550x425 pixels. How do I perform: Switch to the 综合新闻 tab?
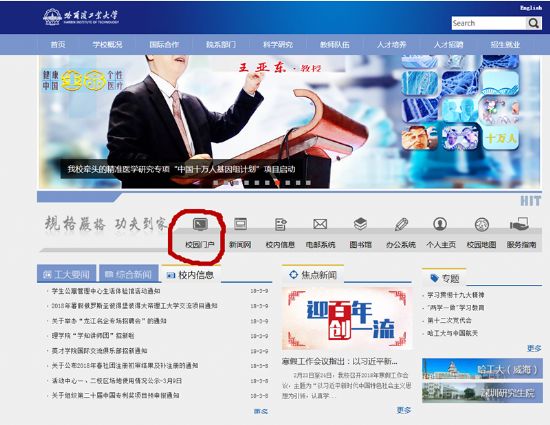point(128,274)
